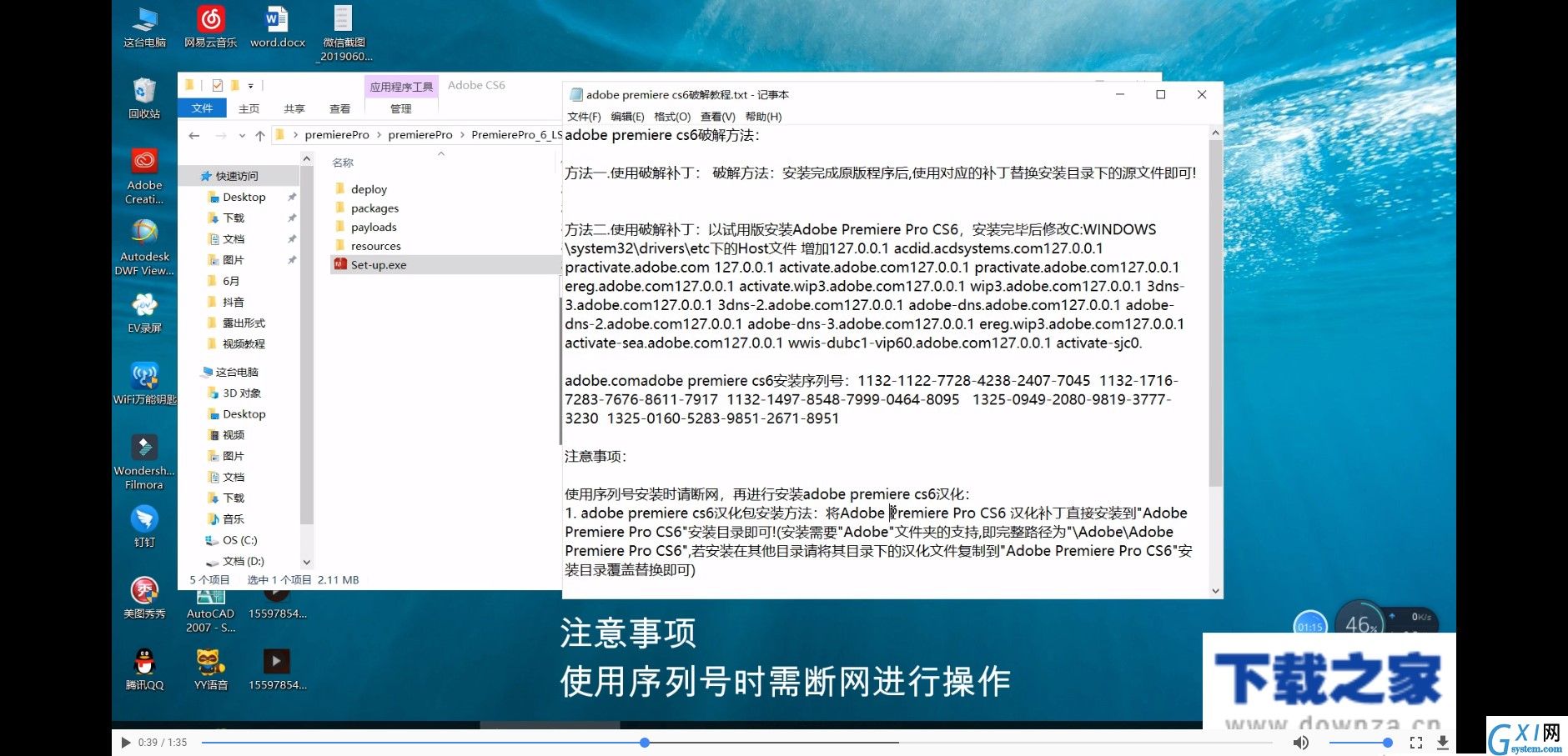Select Set-up.exe in file list
Viewport: 1568px width, 756px height.
tap(445, 265)
